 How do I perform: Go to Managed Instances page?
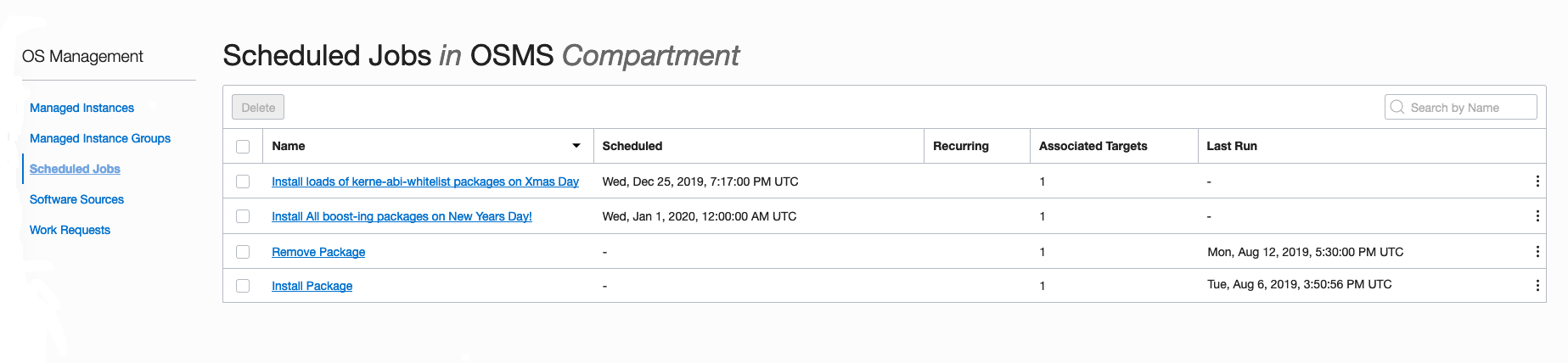(x=81, y=108)
